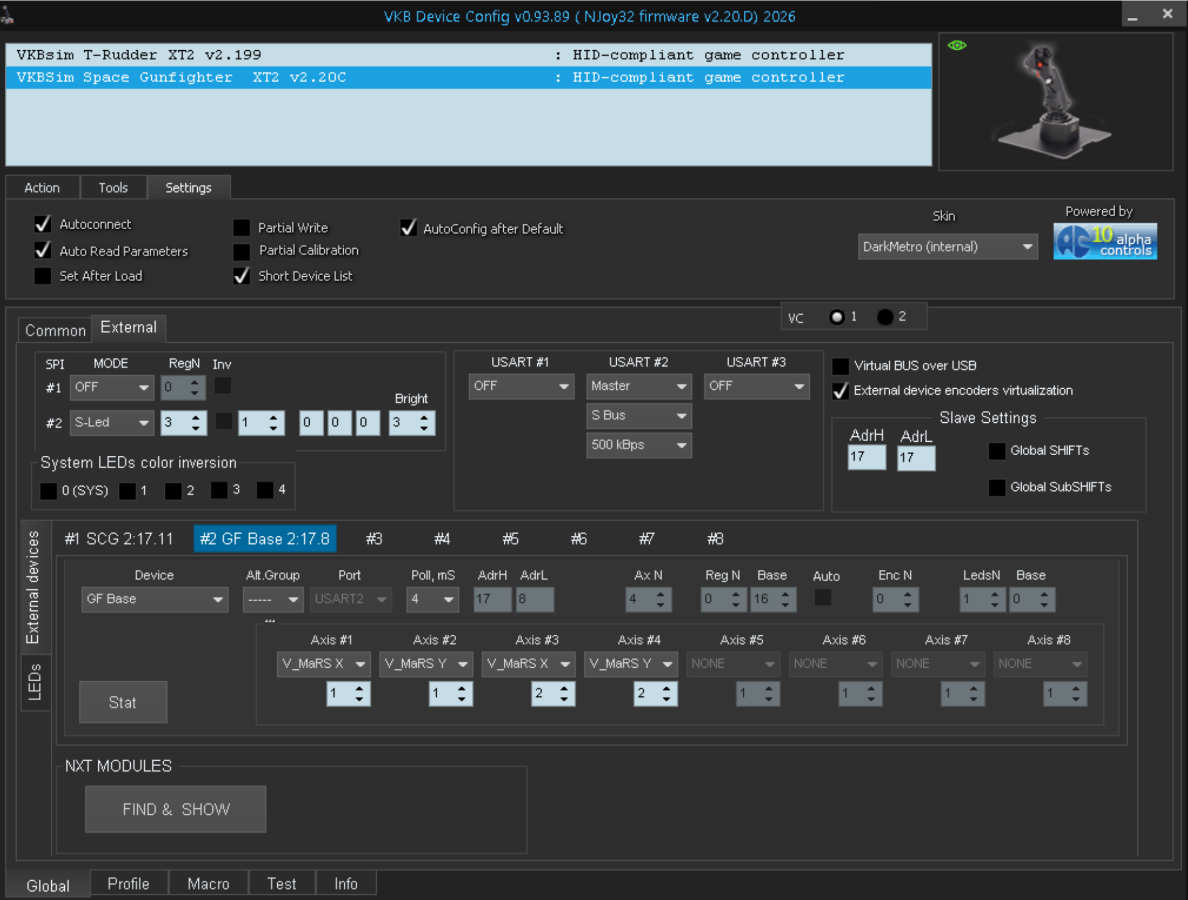This screenshot has height=900, width=1188.
Task: Open Axis #1 V_MaRS X dropdown
Action: pos(323,664)
